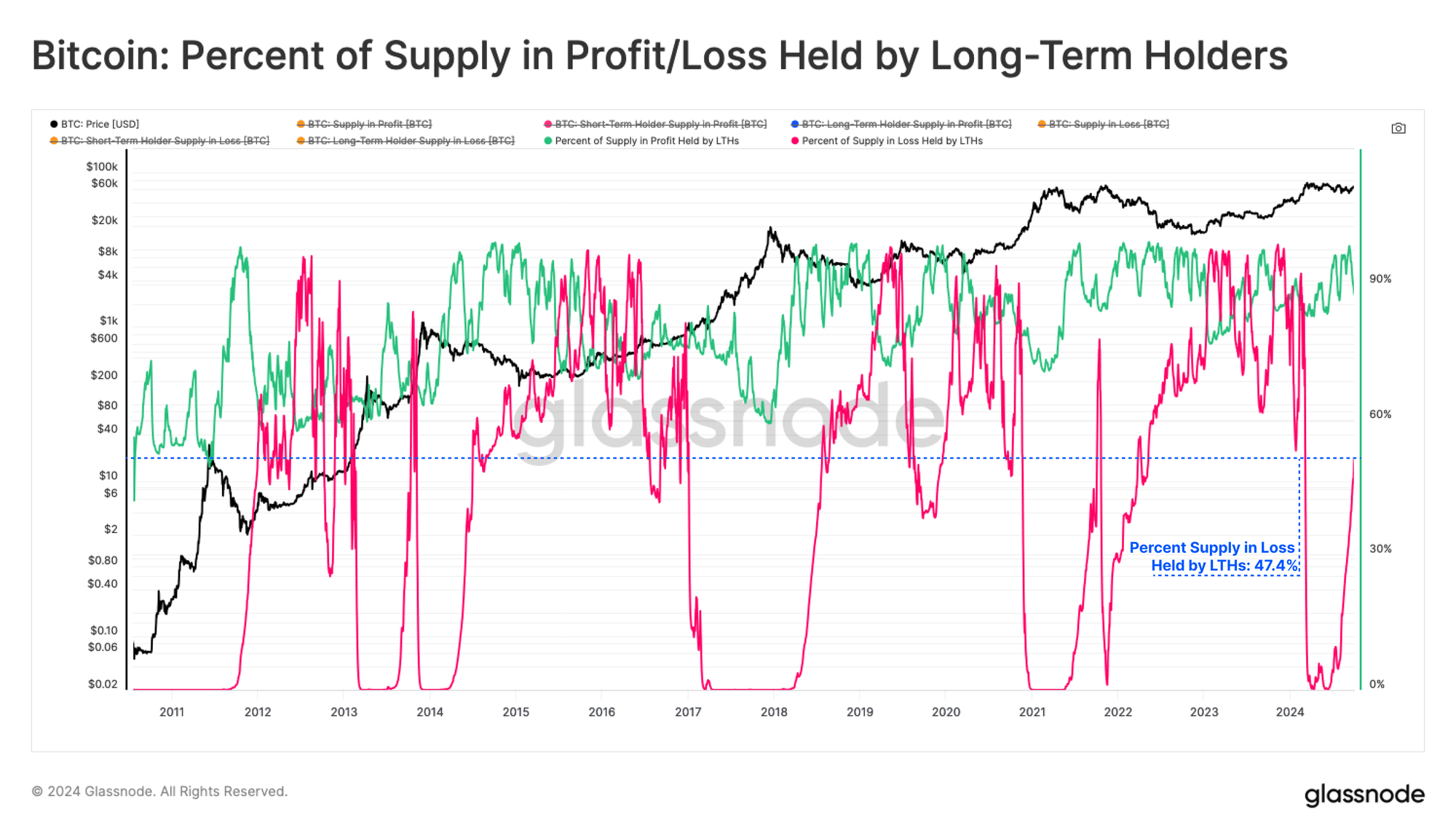Viewport: 1456px width, 839px height.
Task: Click the pink Short-Term Holder Supply in Profit dot
Action: pyautogui.click(x=548, y=125)
